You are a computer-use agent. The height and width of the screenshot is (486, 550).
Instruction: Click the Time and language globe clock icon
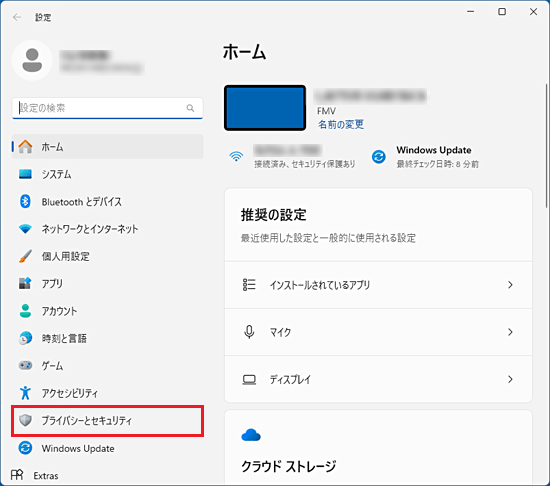click(25, 338)
